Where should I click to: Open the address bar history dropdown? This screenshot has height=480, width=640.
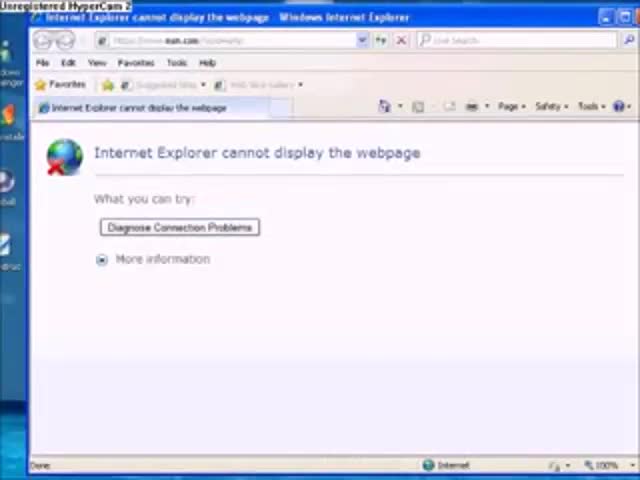pyautogui.click(x=362, y=40)
